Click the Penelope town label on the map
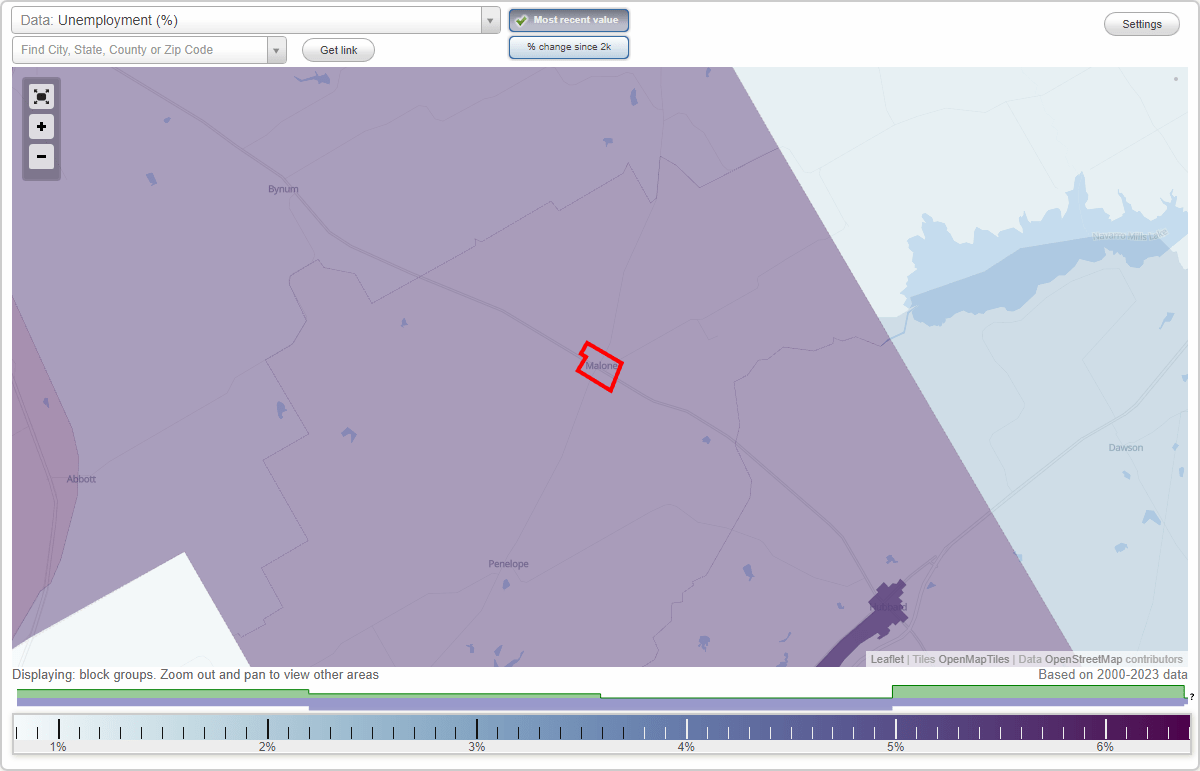The width and height of the screenshot is (1200, 771). tap(508, 563)
